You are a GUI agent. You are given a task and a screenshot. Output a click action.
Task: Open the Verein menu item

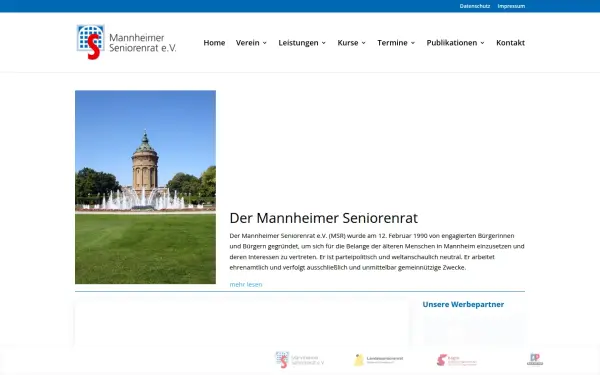(248, 43)
